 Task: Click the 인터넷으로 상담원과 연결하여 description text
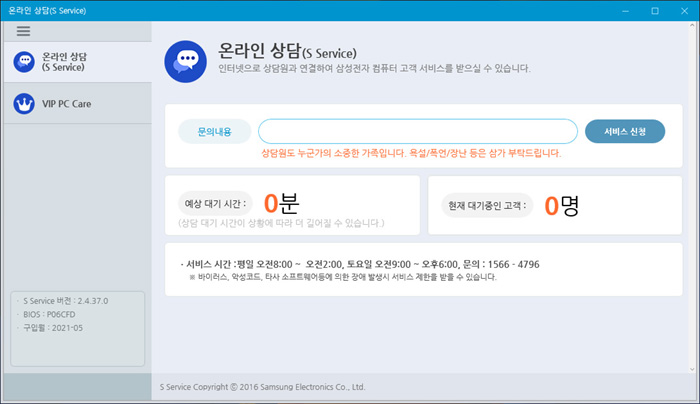click(374, 69)
